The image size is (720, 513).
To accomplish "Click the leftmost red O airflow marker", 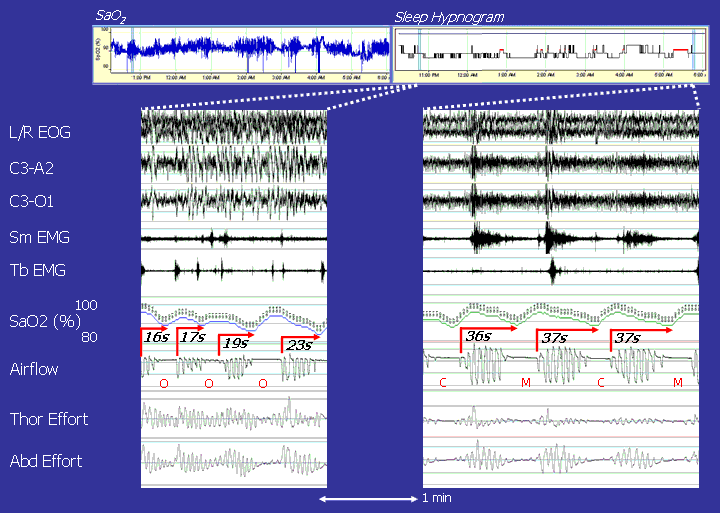I will (164, 383).
